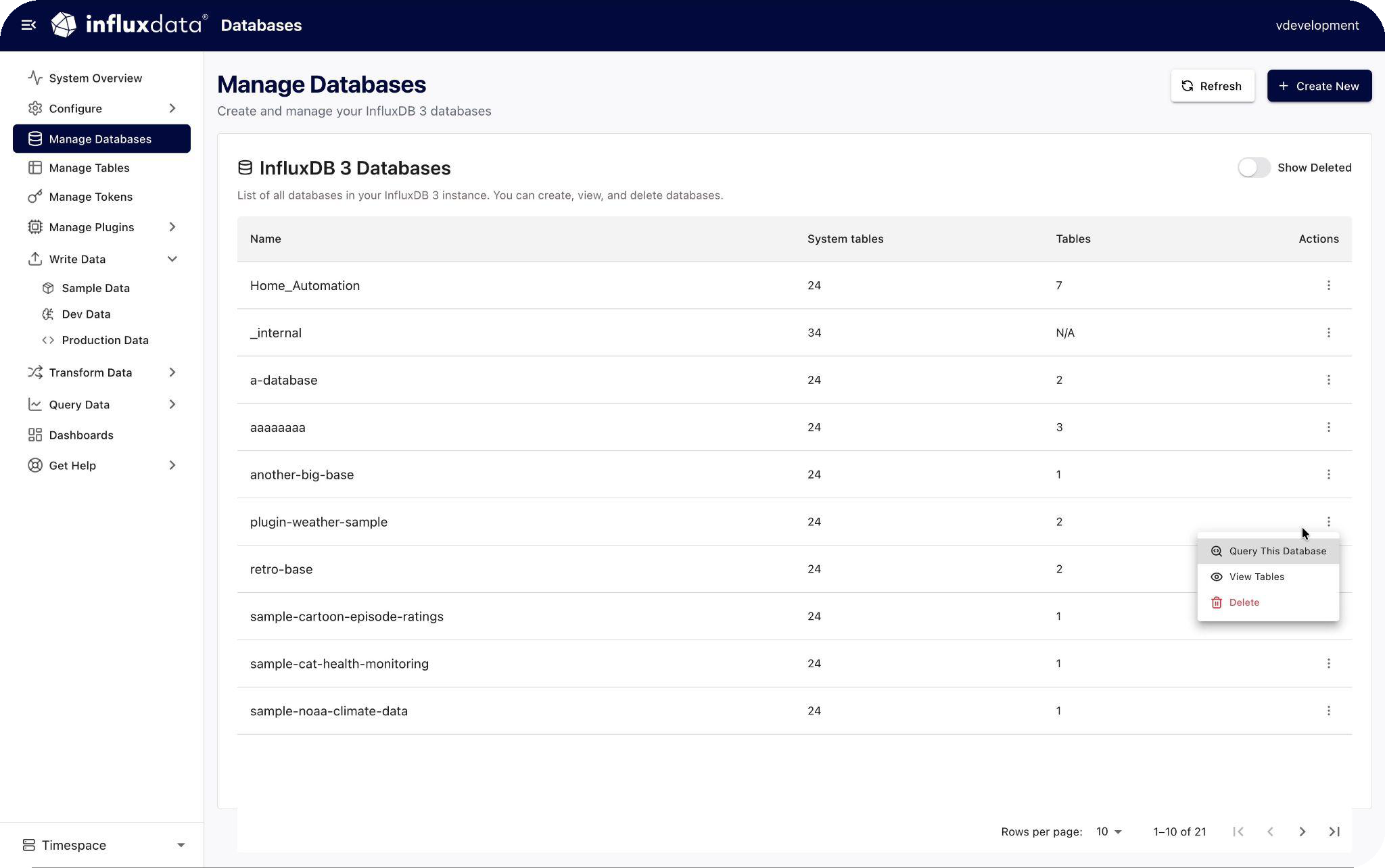The image size is (1385, 868).
Task: Collapse the Write Data section
Action: (x=101, y=259)
